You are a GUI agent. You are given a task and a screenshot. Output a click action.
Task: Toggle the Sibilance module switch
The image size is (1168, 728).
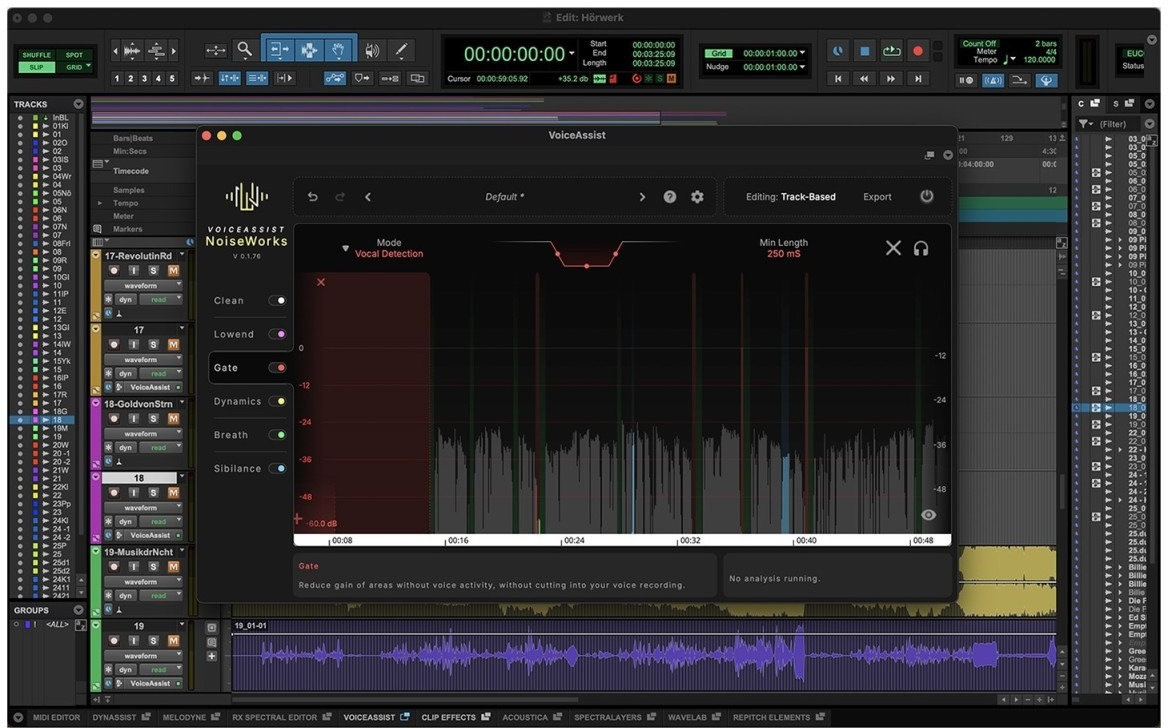pyautogui.click(x=277, y=468)
